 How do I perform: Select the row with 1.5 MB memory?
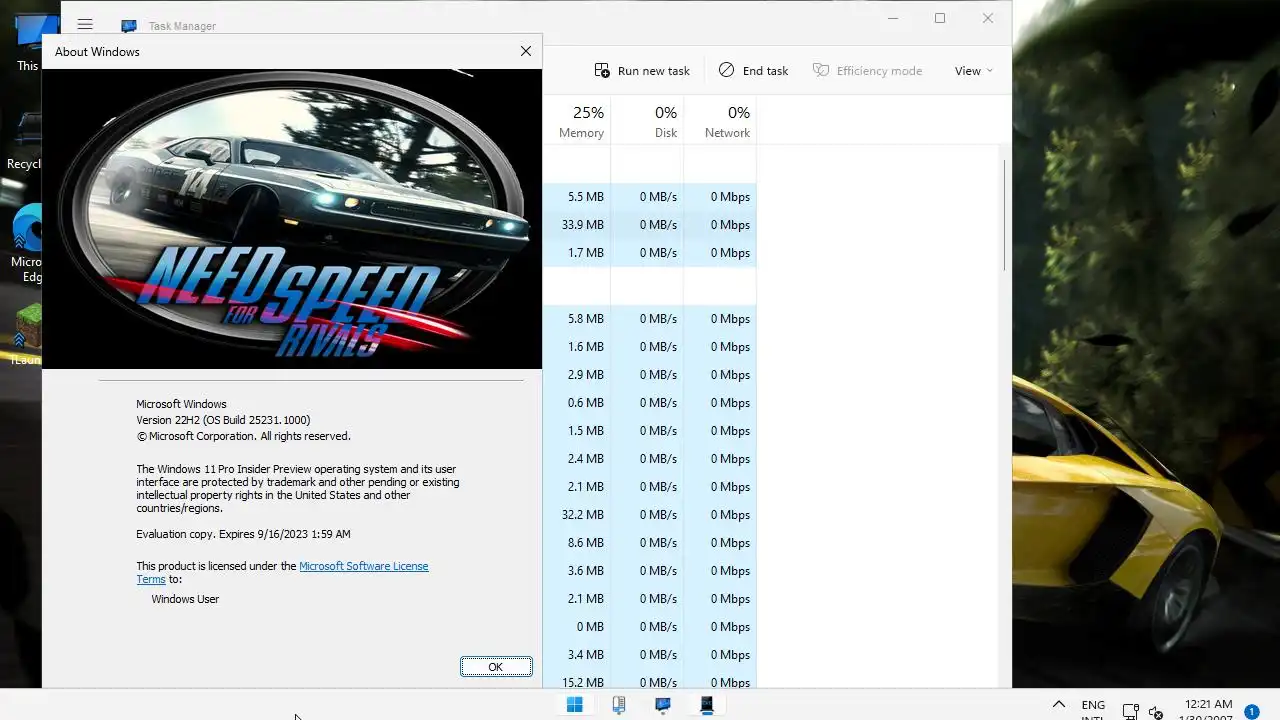pyautogui.click(x=649, y=431)
